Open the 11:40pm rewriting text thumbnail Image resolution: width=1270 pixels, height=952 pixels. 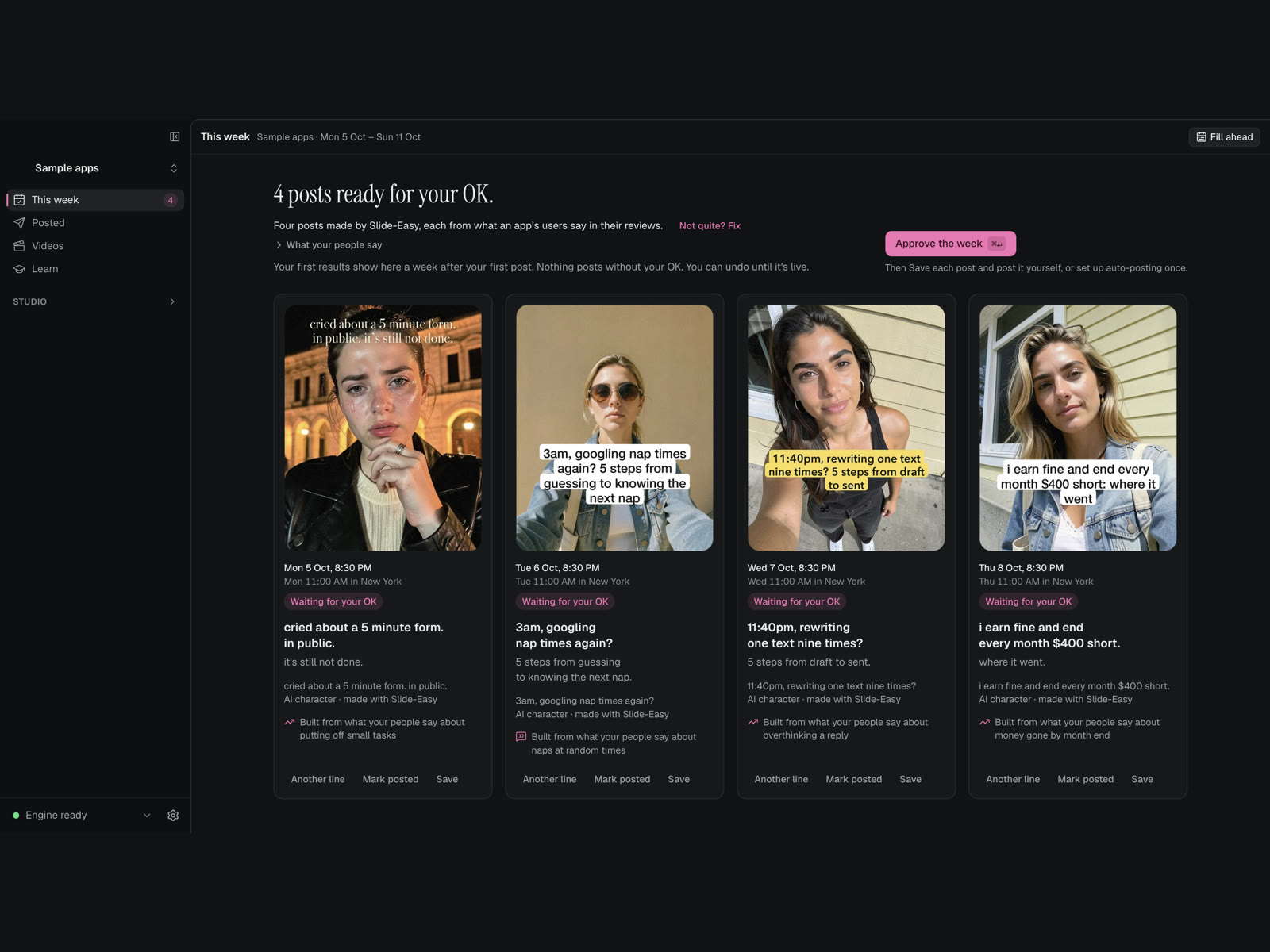pyautogui.click(x=846, y=428)
